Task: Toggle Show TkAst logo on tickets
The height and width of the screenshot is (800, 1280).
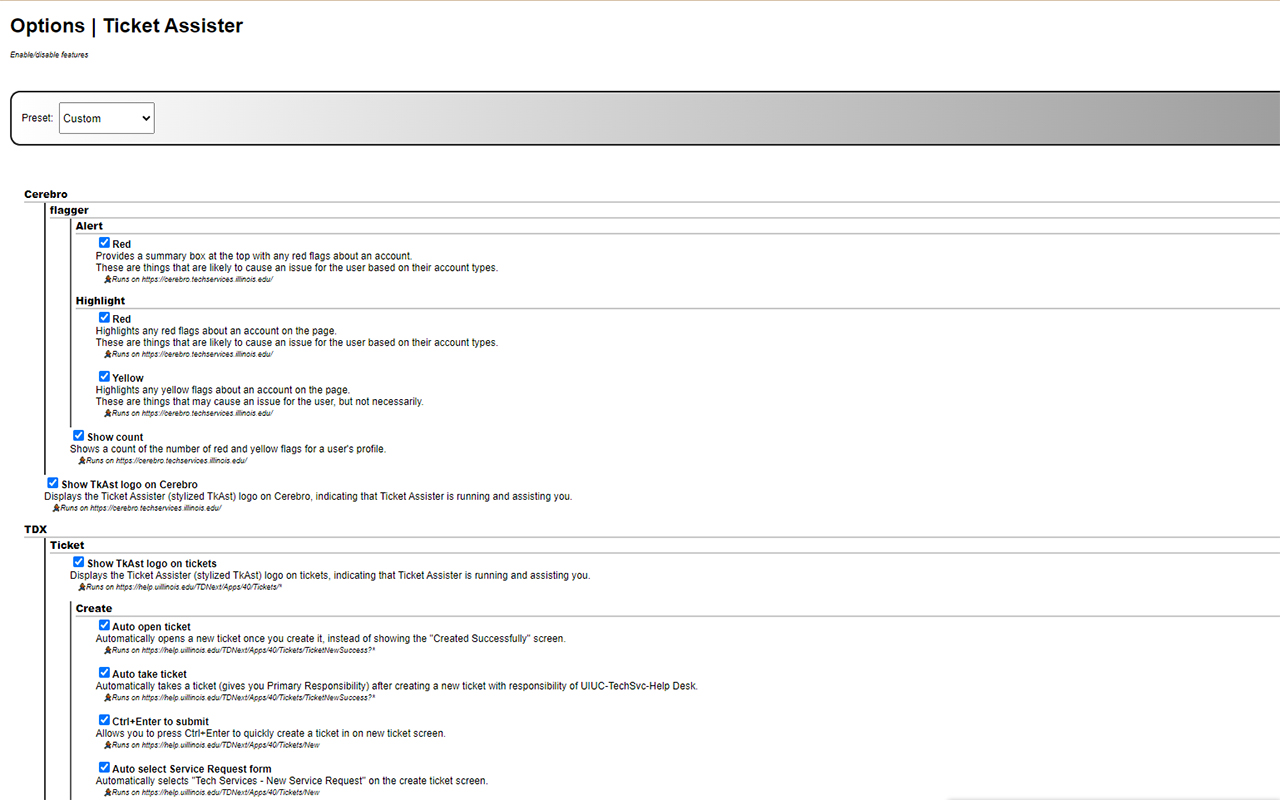Action: click(78, 562)
